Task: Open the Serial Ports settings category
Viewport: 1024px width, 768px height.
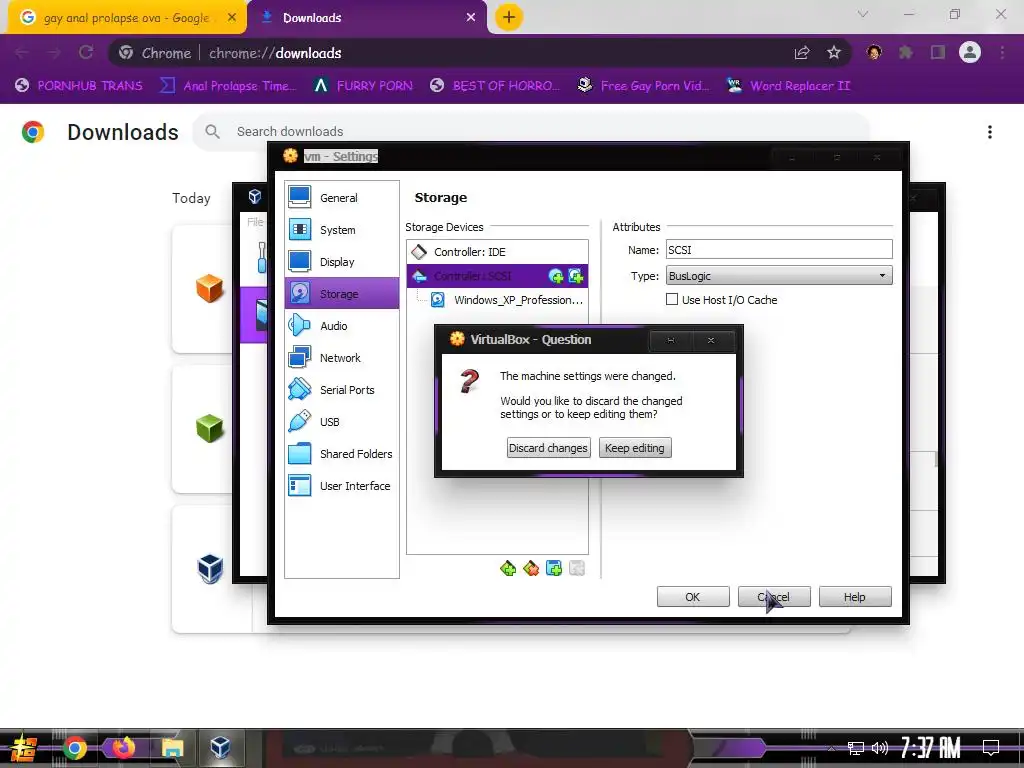Action: (x=342, y=389)
